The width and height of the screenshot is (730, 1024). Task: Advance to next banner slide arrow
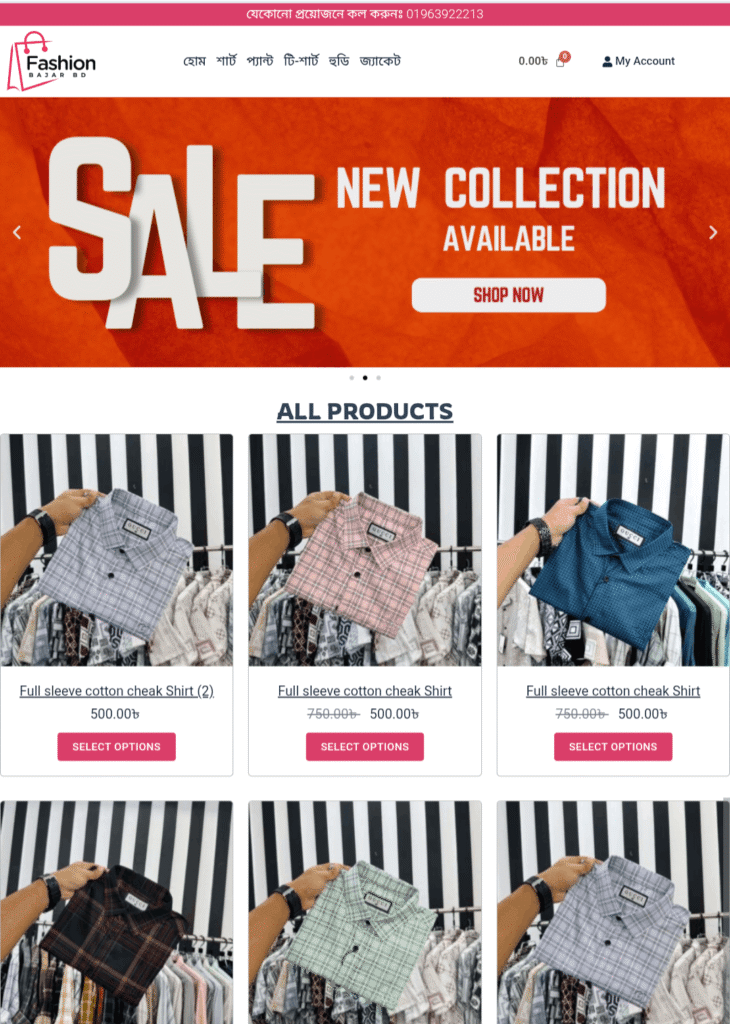point(713,232)
